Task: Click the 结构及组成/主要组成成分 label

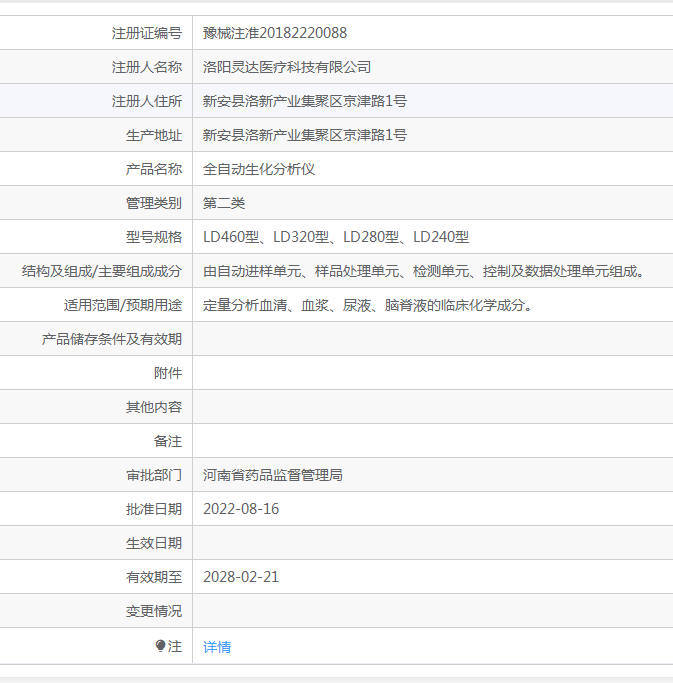Action: click(102, 271)
